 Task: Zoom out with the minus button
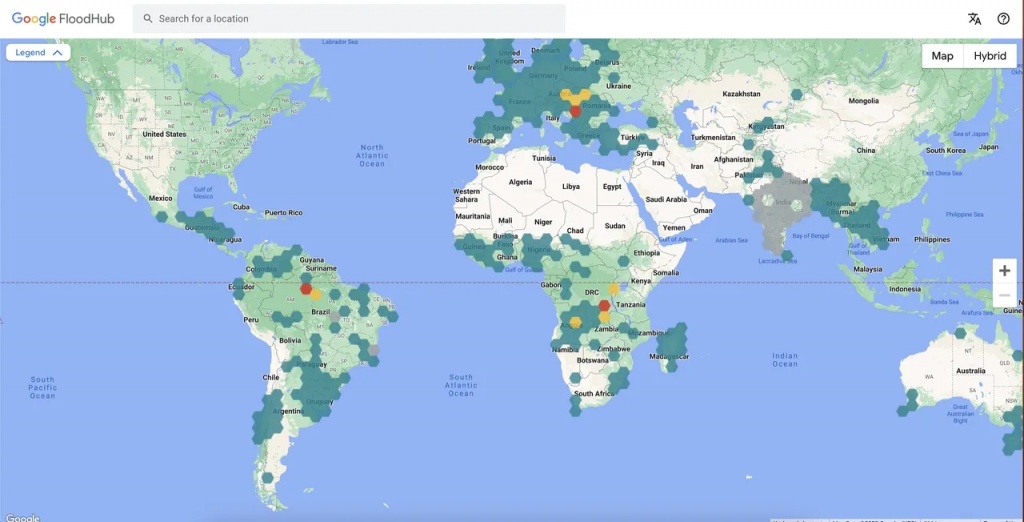click(1004, 295)
